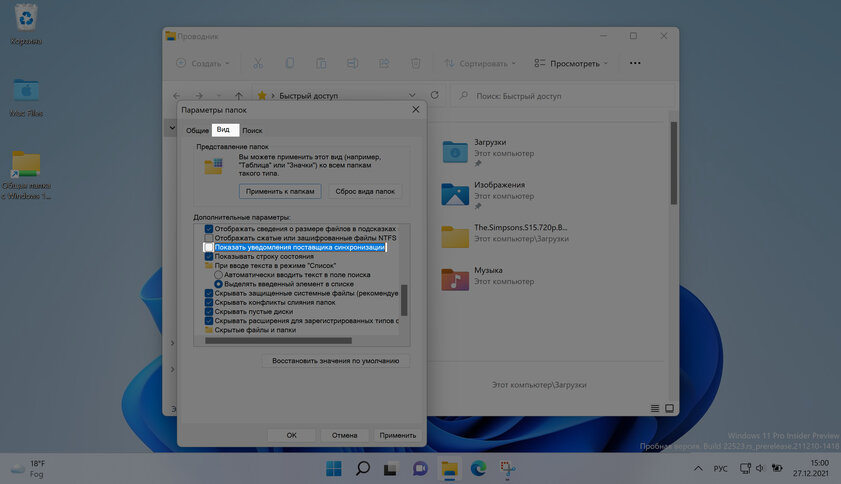Click the Copy icon in Explorer toolbar
841x484 pixels.
click(290, 63)
